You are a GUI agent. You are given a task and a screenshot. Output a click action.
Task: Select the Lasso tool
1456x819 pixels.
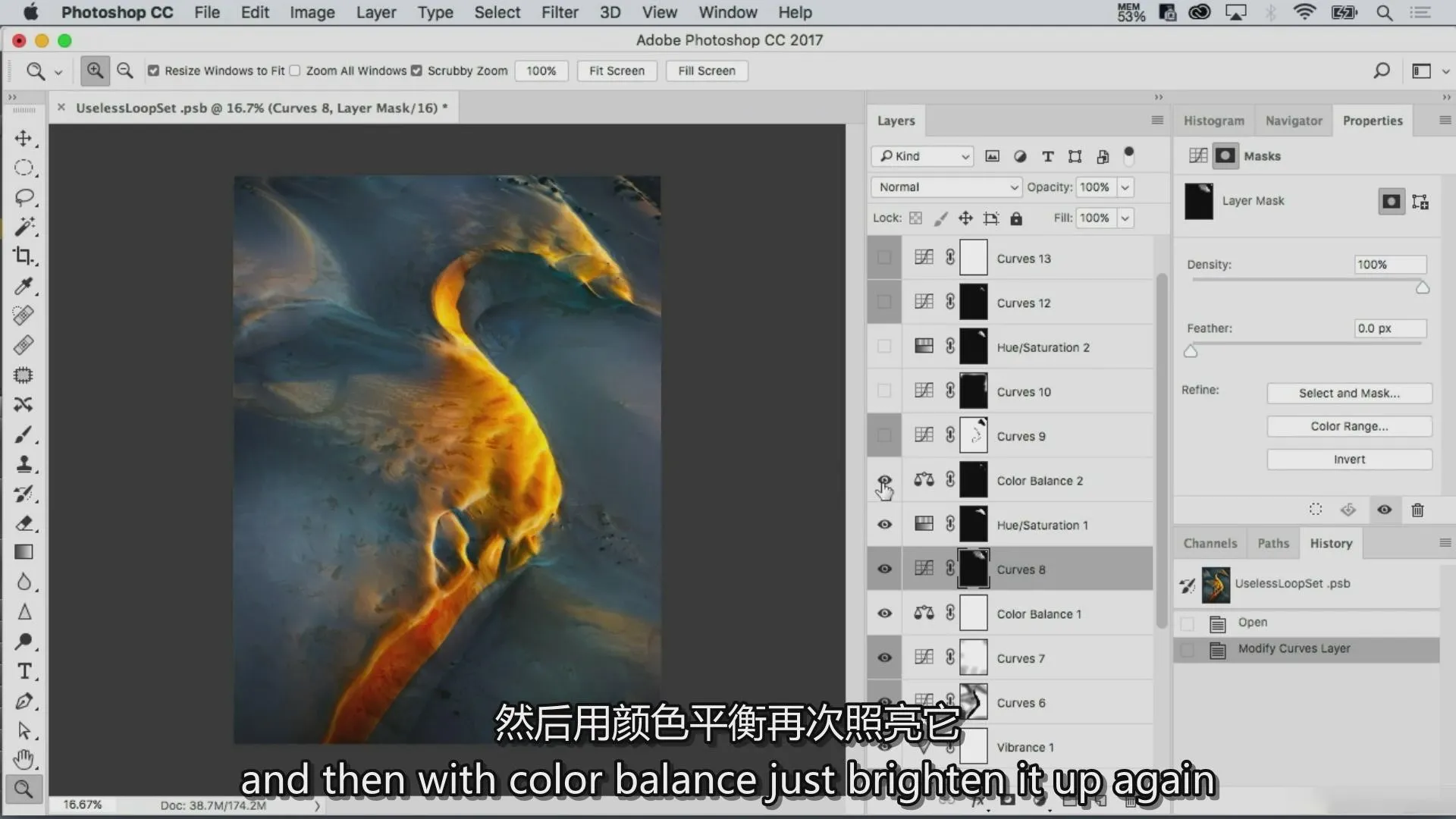(24, 198)
